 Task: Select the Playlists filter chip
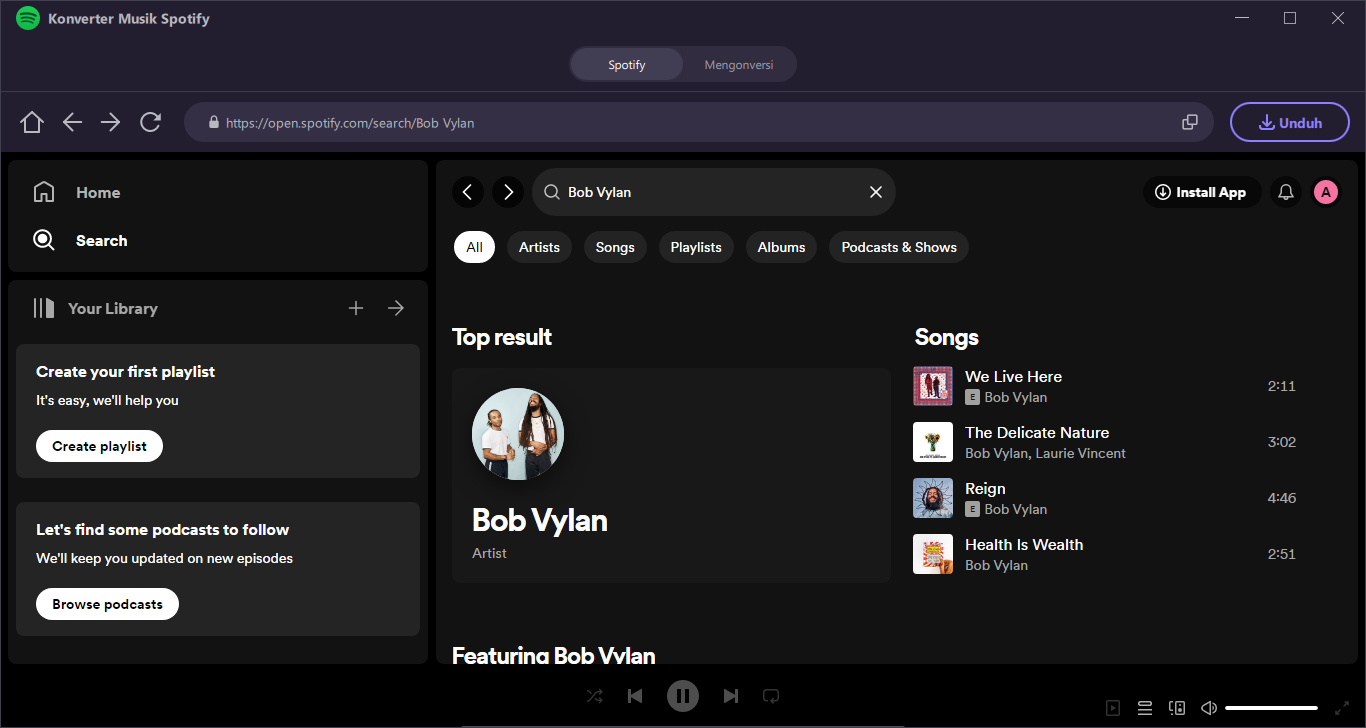tap(696, 247)
